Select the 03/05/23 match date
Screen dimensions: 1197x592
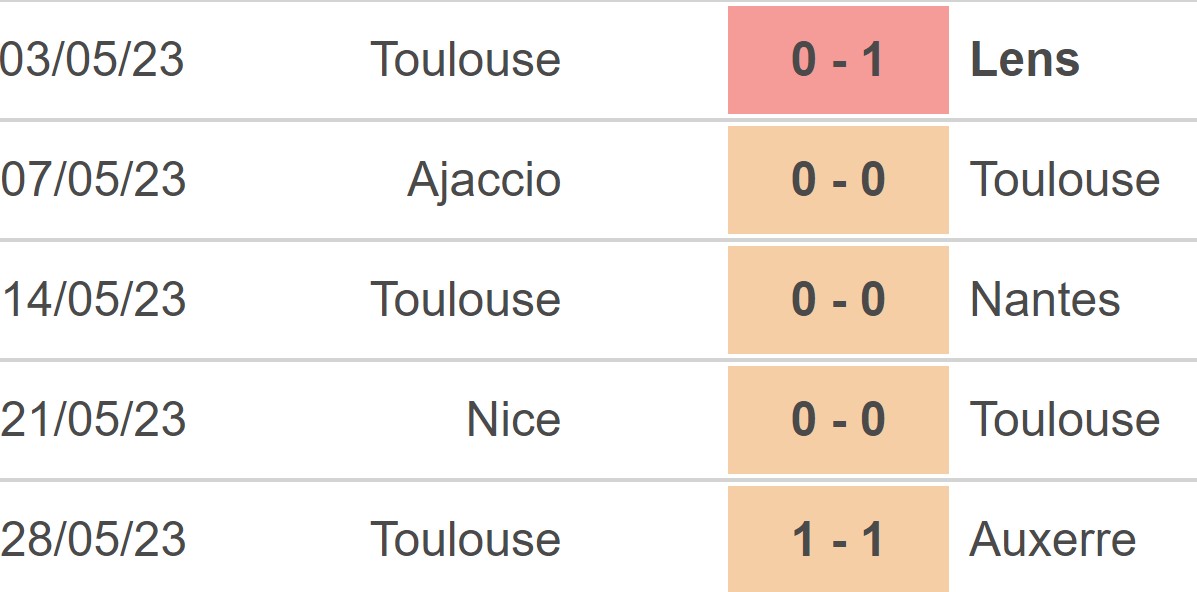click(x=92, y=60)
